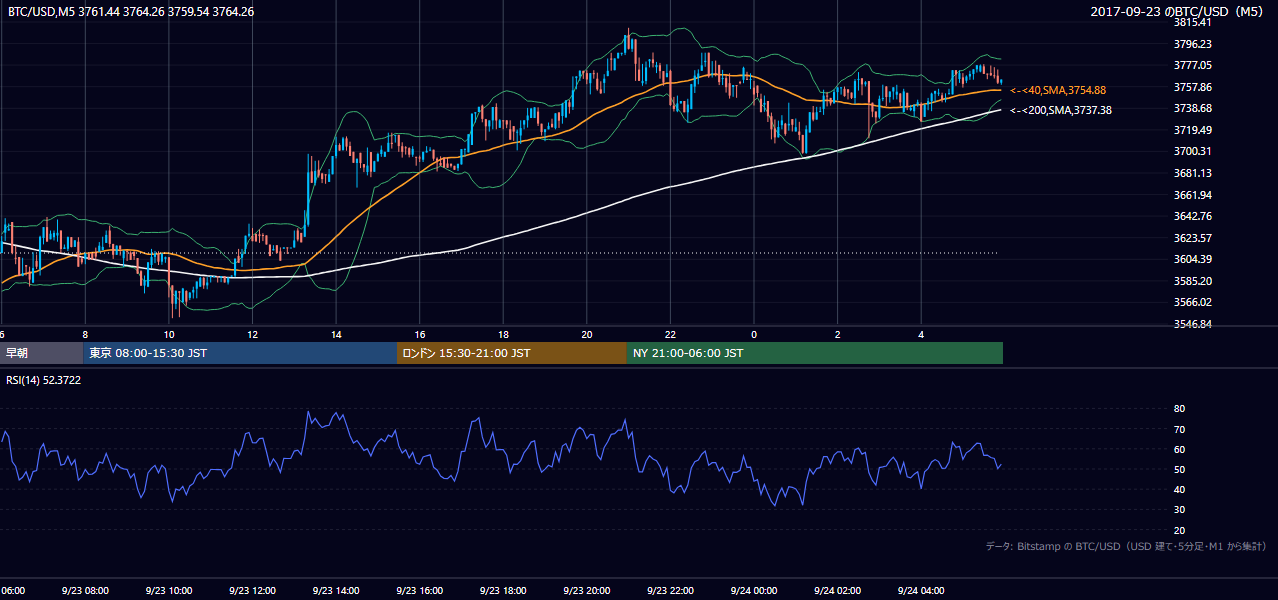Click the bottom time label 9/23 22:00
This screenshot has height=600, width=1278.
(x=670, y=591)
